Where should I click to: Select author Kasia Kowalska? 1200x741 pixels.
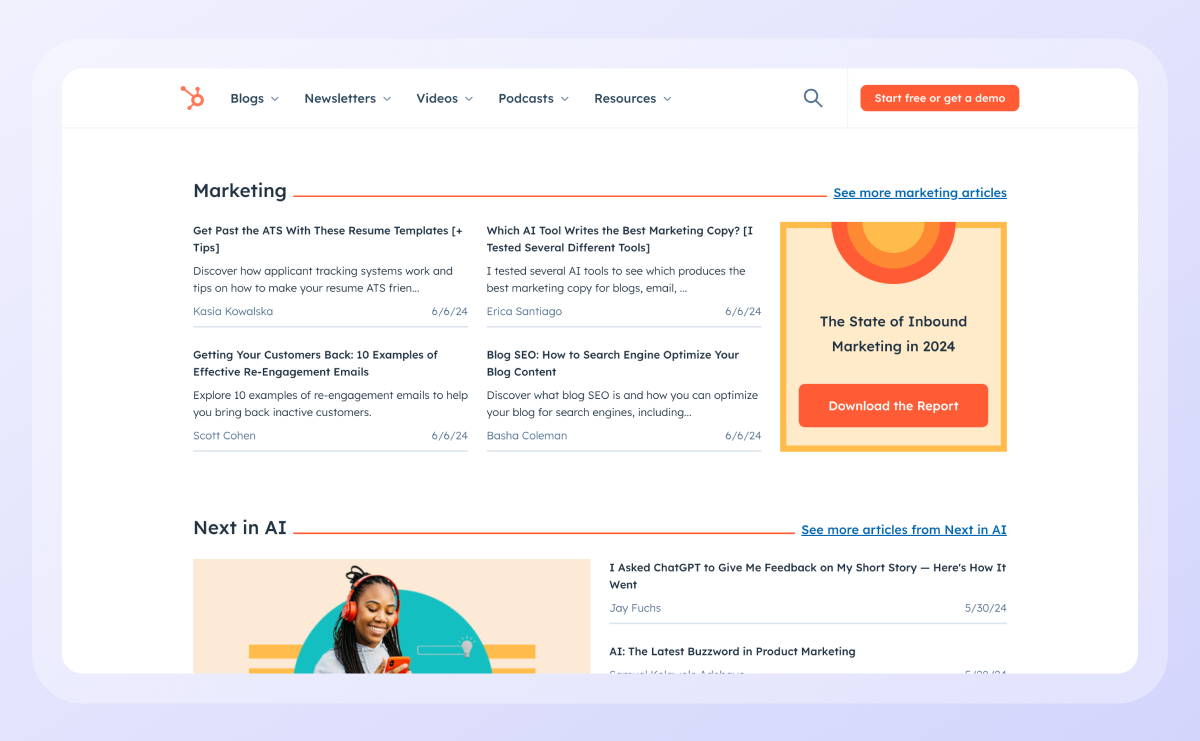233,311
